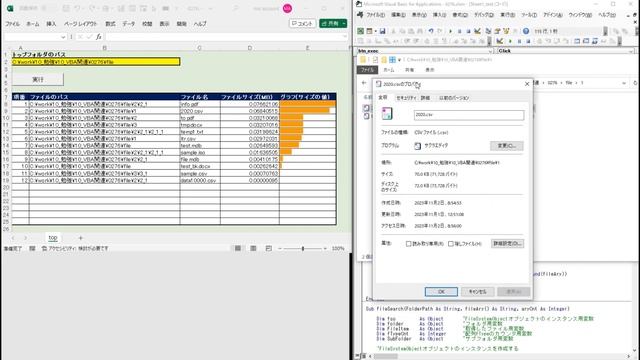640x360 pixels.
Task: Open the デバッグ menu in VBA editor
Action: pos(484,15)
